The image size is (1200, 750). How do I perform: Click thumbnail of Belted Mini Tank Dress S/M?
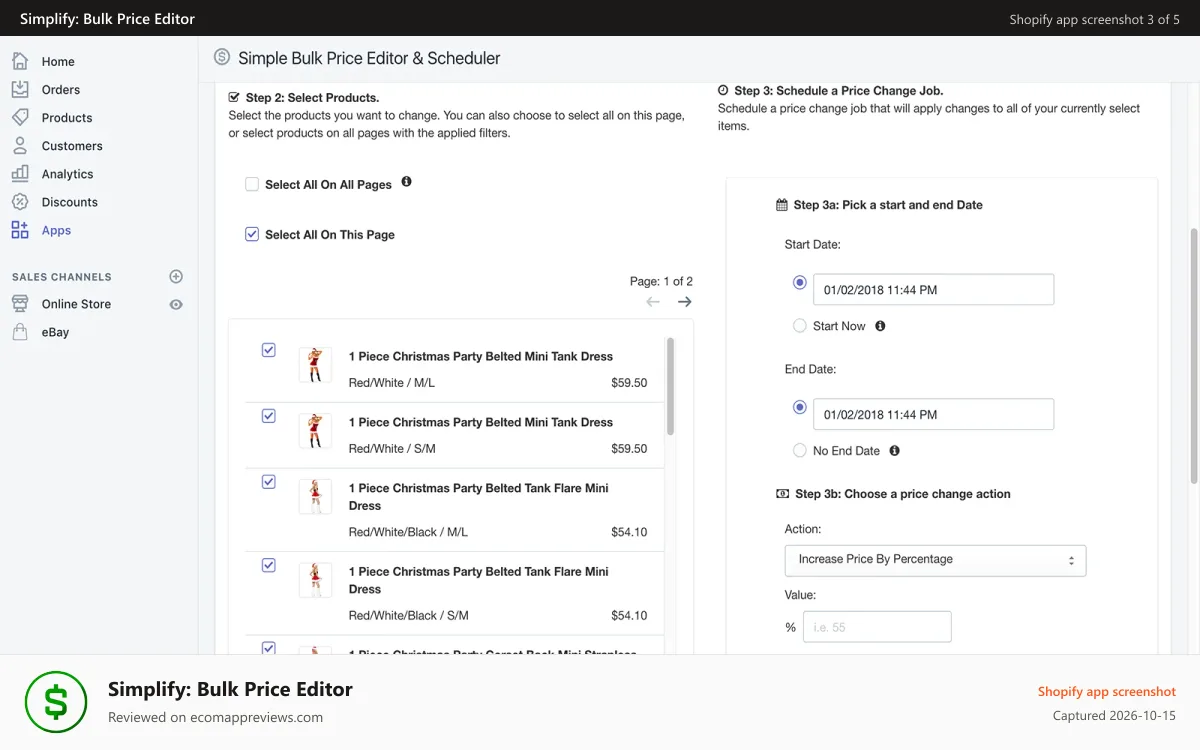click(x=315, y=431)
